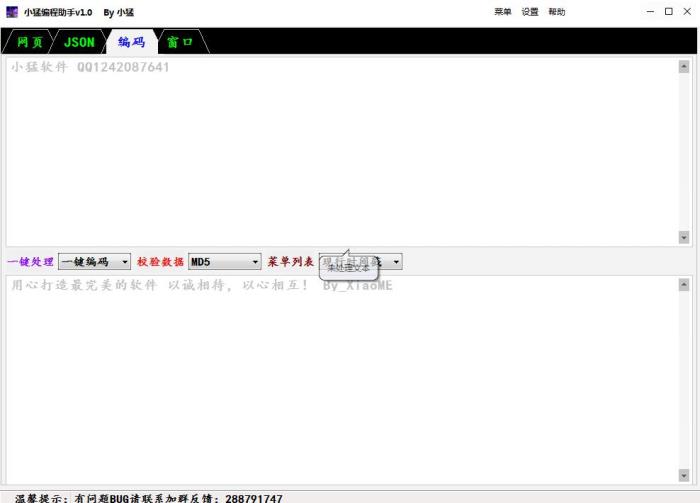
Task: Switch to the 窗口 tab
Action: pos(179,42)
